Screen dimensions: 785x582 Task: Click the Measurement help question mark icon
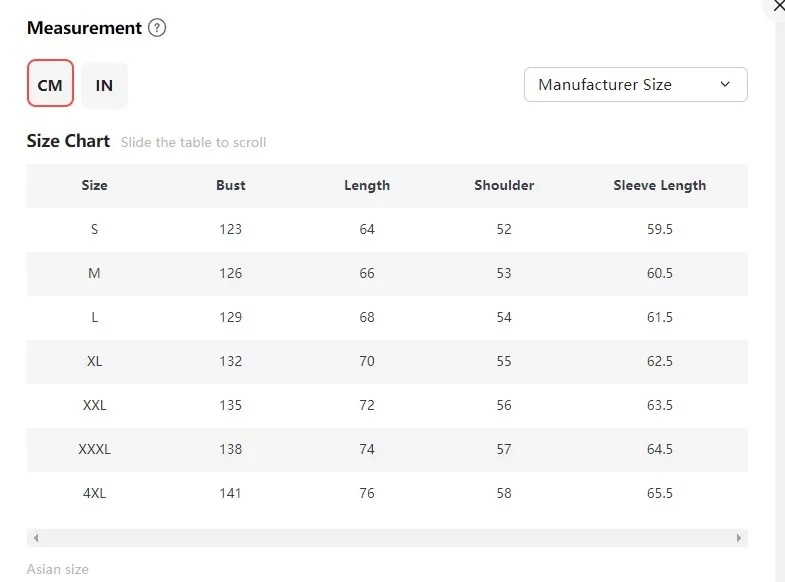tap(157, 28)
